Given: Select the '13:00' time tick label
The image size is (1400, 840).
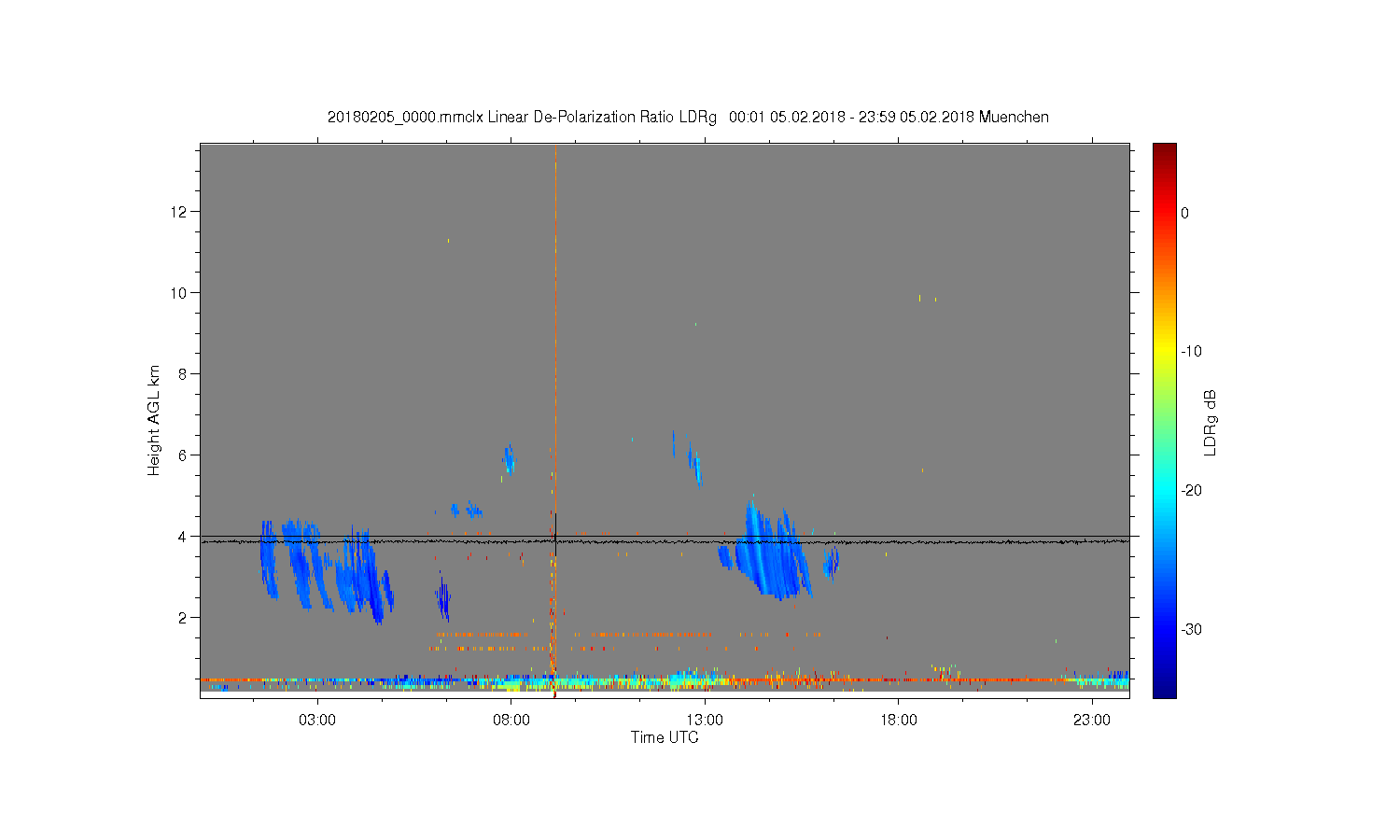Looking at the screenshot, I should [705, 721].
